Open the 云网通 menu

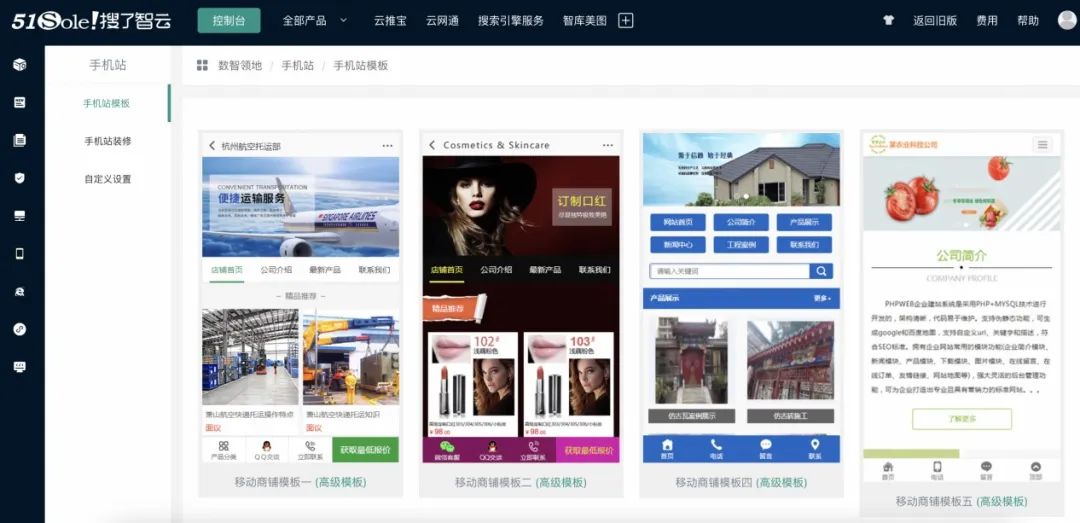(x=442, y=21)
